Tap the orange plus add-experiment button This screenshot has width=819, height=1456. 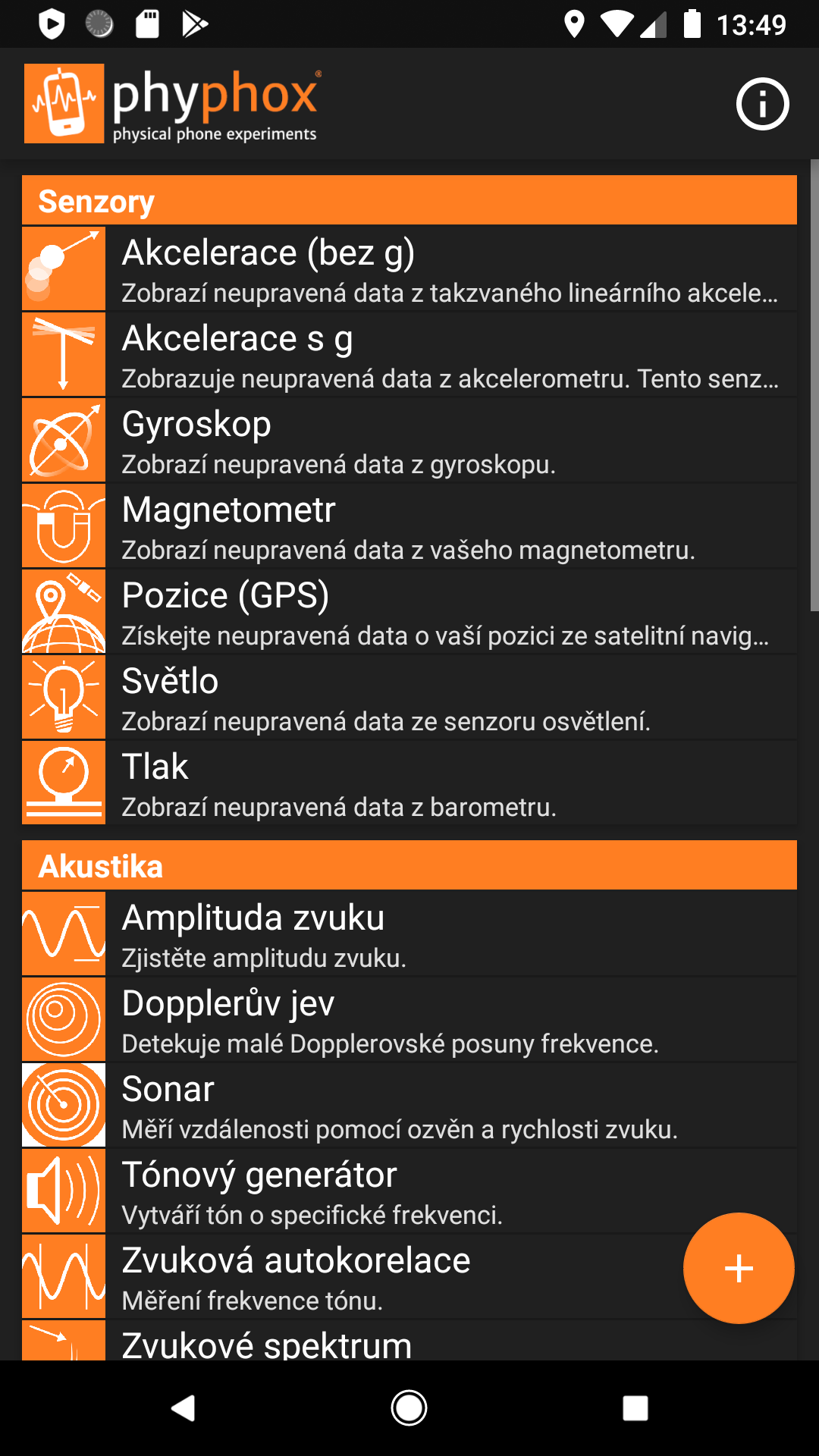739,1269
